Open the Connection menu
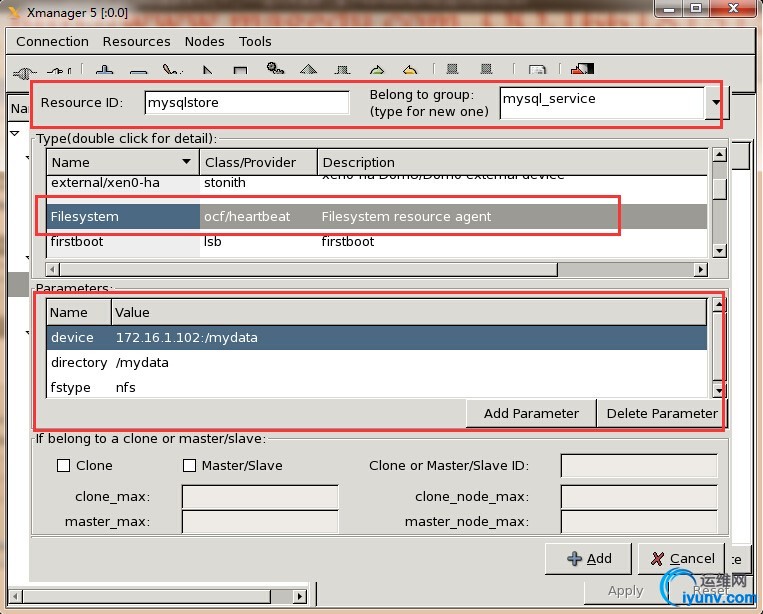This screenshot has height=614, width=763. 53,41
